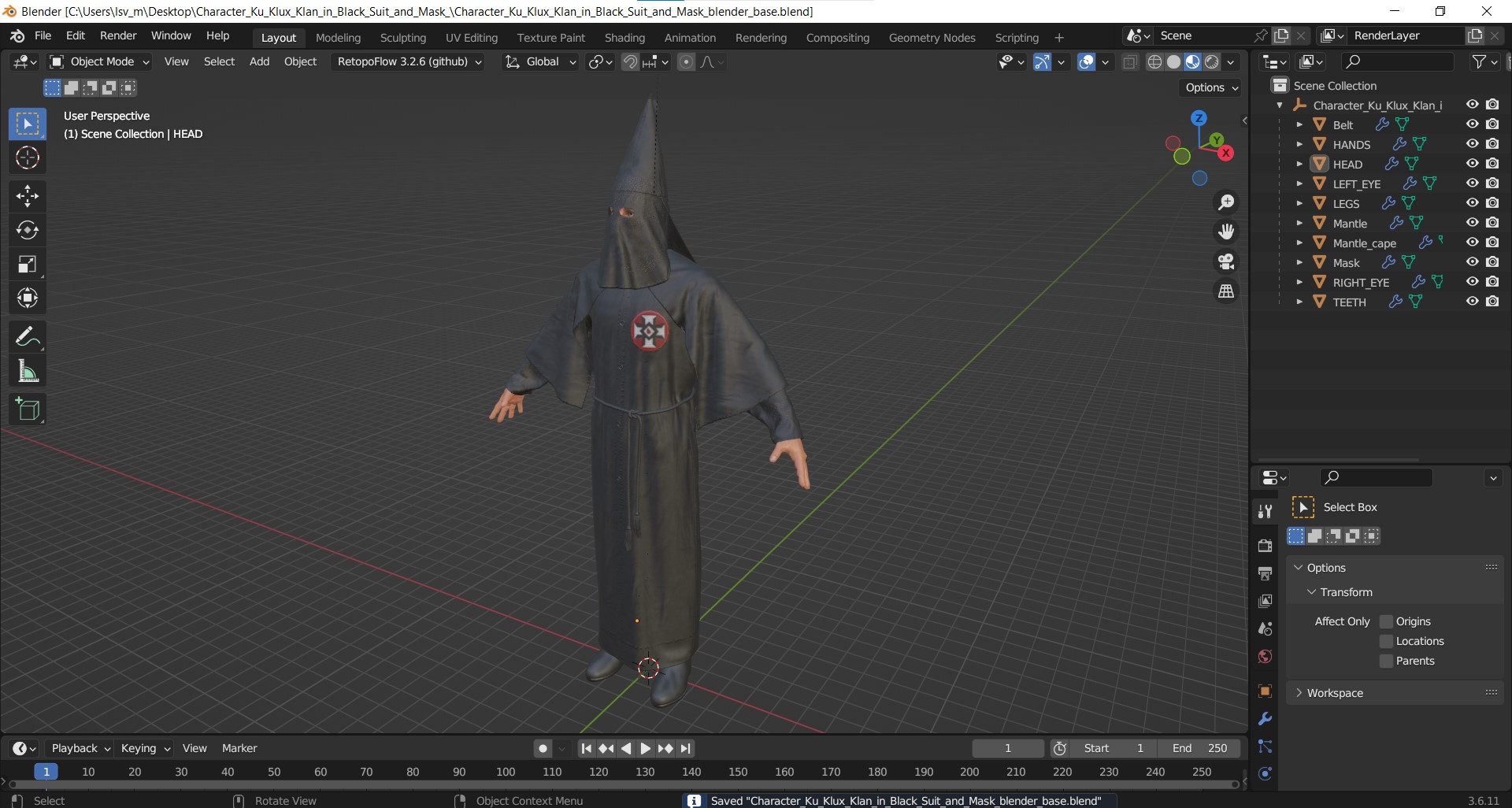
Task: Open the Output properties tab
Action: click(x=1265, y=573)
